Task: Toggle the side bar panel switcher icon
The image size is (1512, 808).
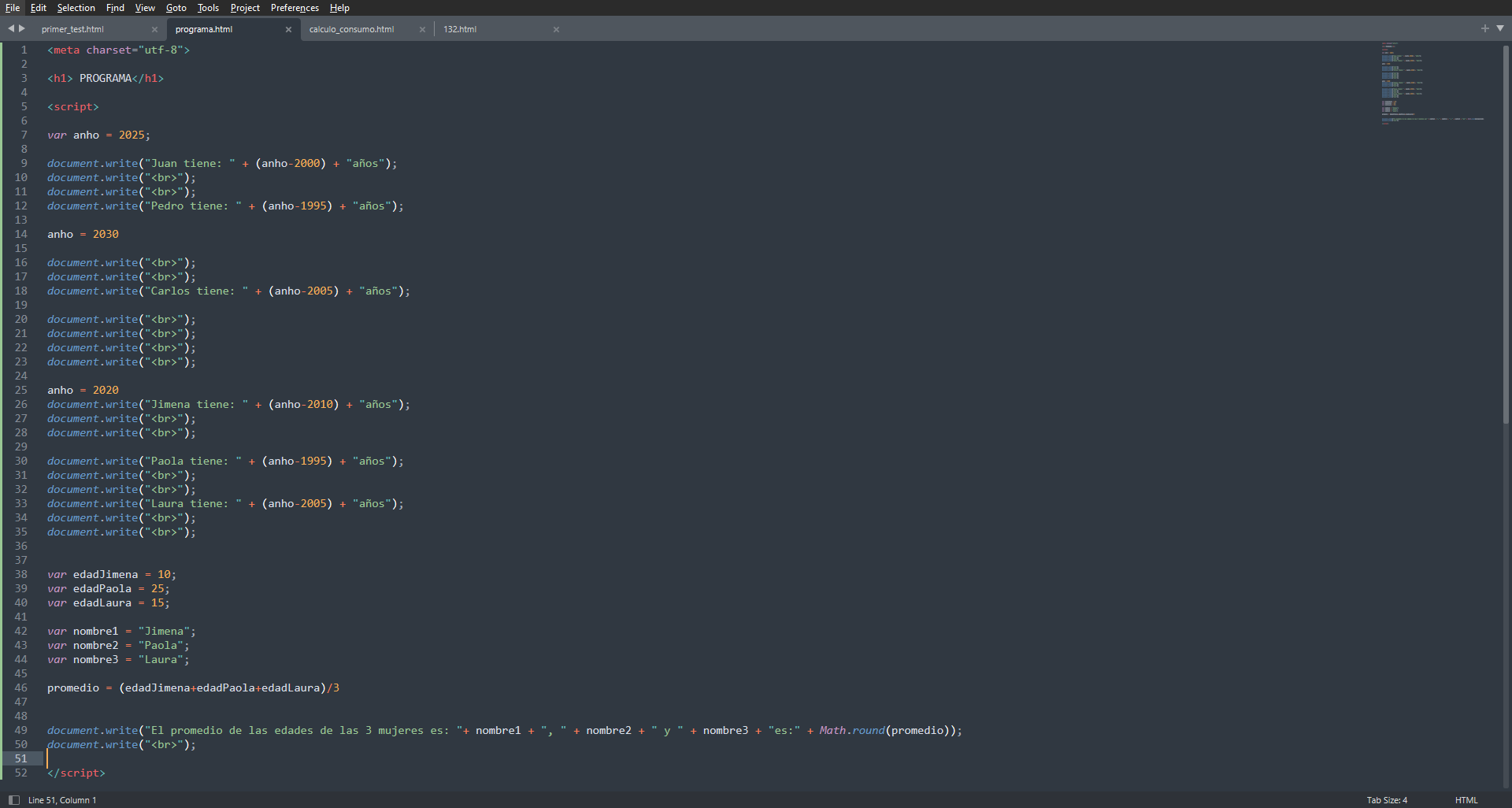Action: coord(13,800)
